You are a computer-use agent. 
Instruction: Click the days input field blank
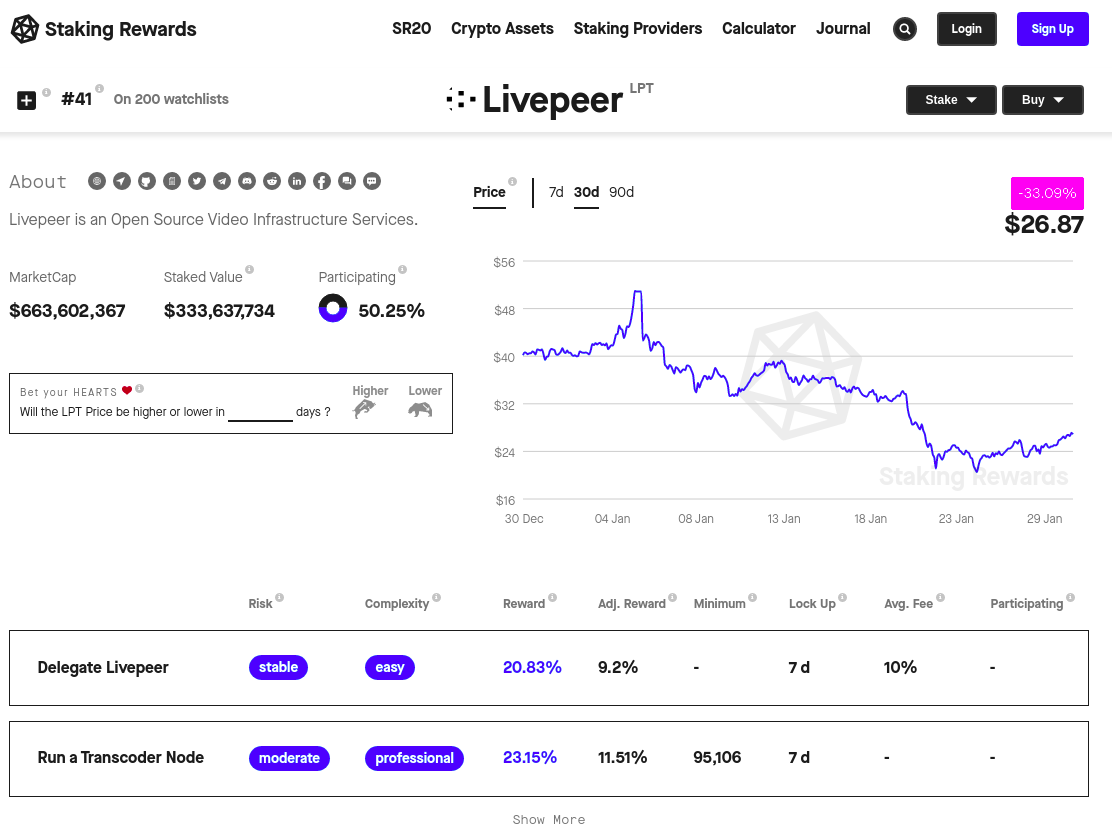click(260, 412)
